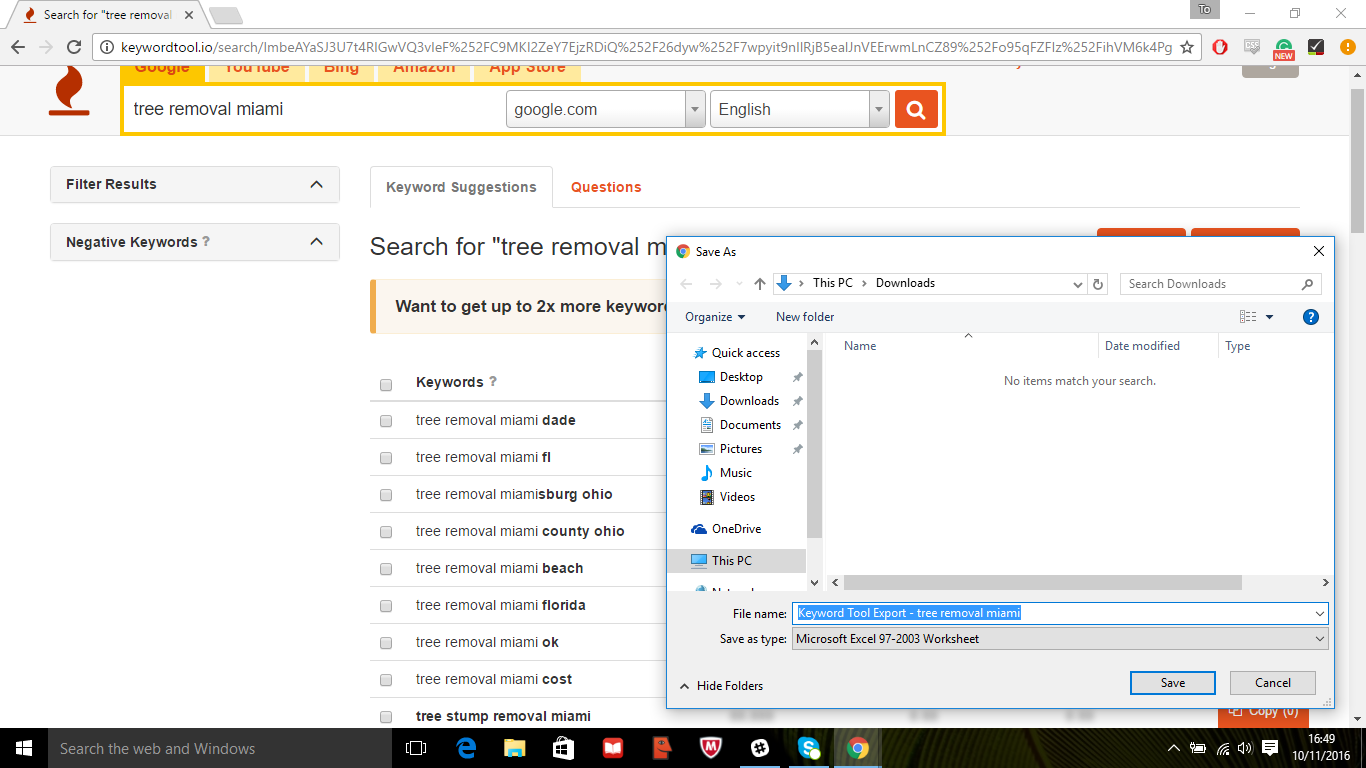This screenshot has width=1366, height=768.
Task: Go back in Chrome browser
Action: pos(18,47)
